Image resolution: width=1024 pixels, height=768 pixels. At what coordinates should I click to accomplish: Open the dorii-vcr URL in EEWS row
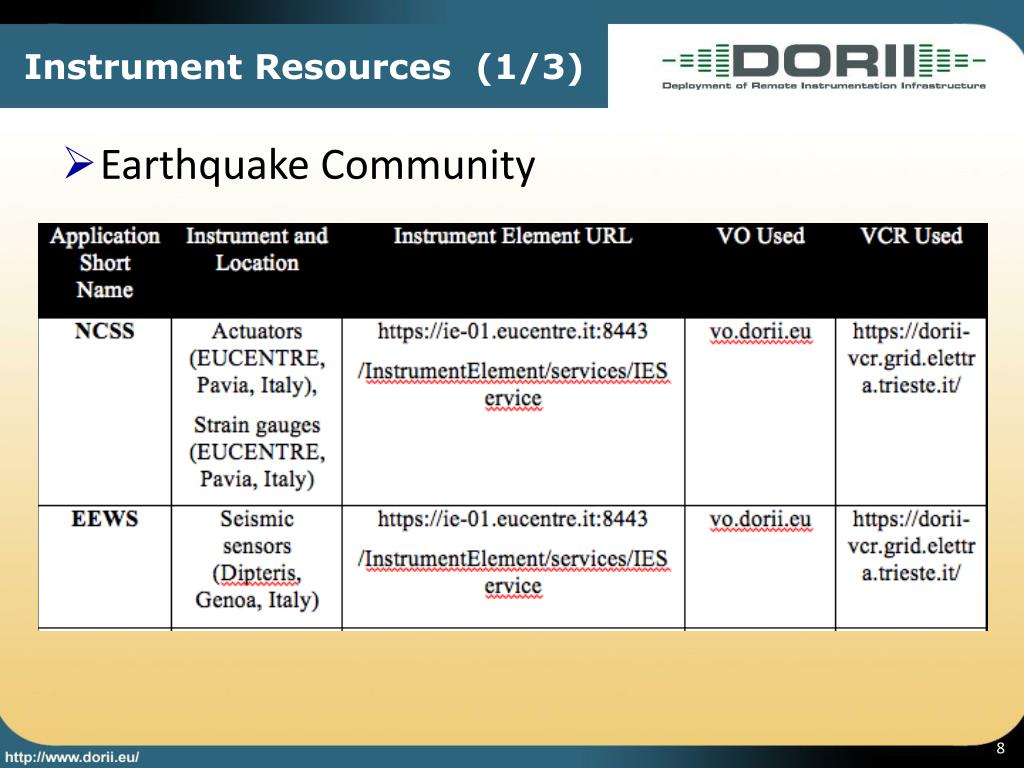click(911, 546)
